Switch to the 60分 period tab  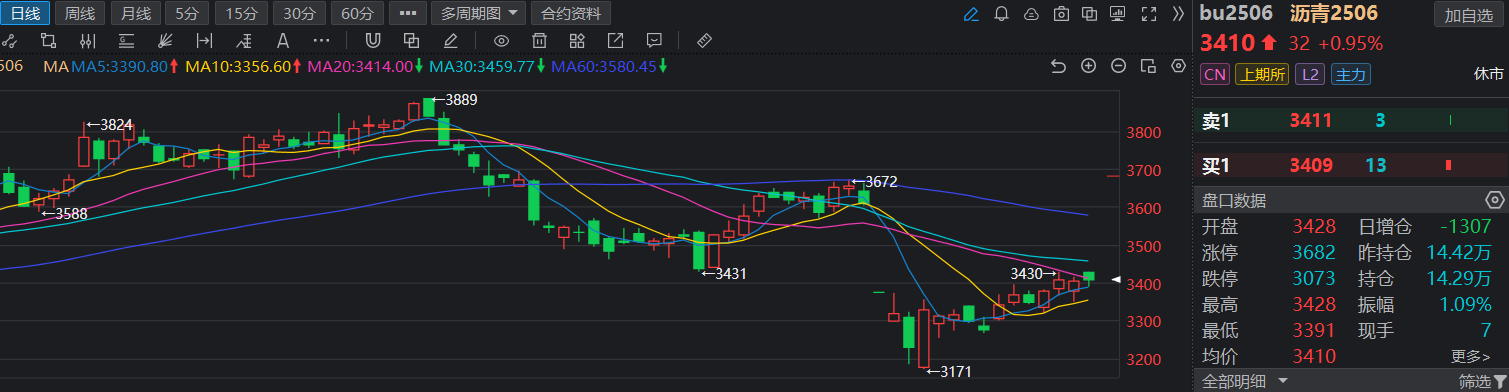tap(357, 14)
